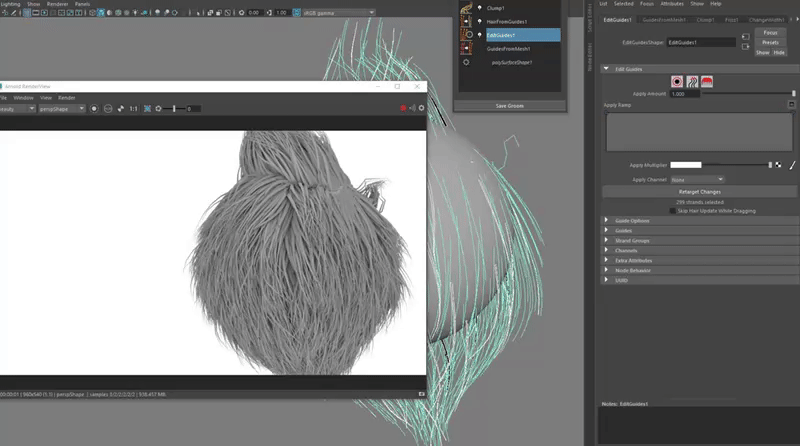Open the viewport Panels menu

(x=82, y=4)
